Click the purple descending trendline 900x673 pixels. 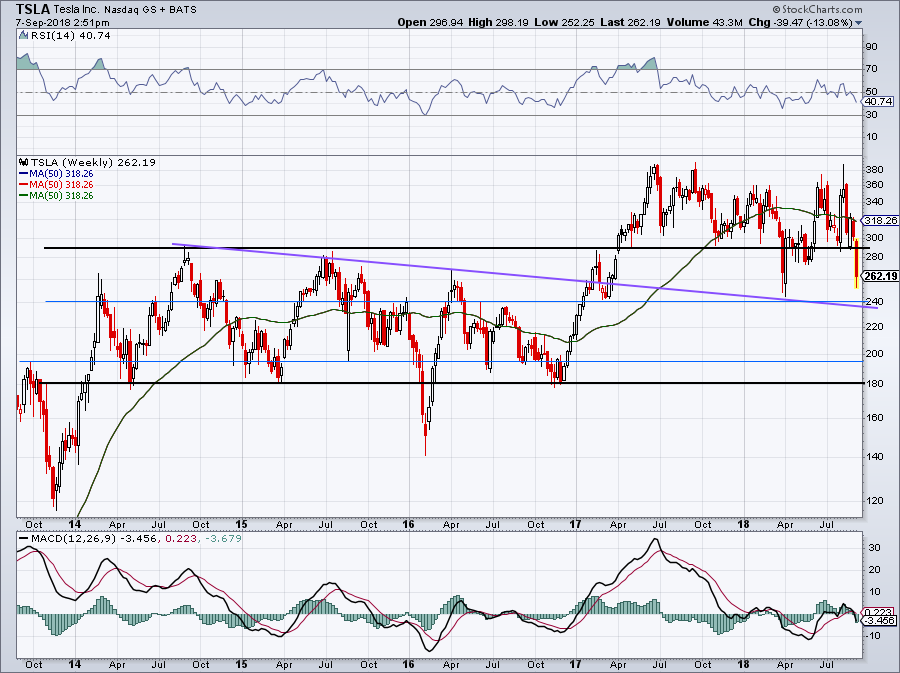(525, 276)
